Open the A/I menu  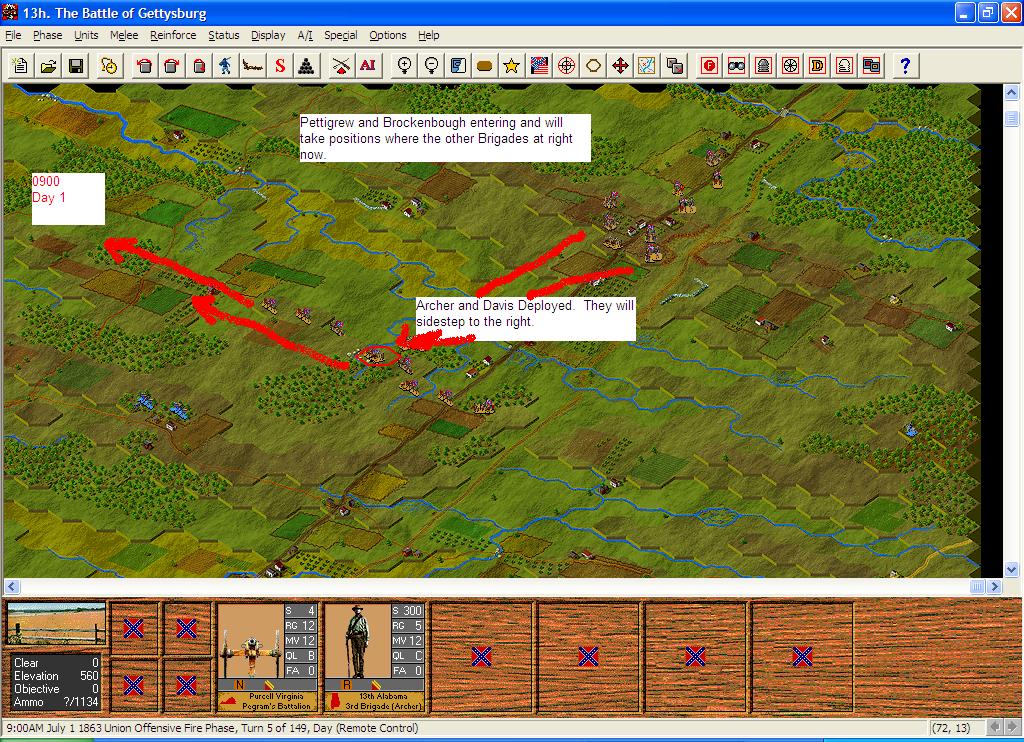tap(305, 35)
